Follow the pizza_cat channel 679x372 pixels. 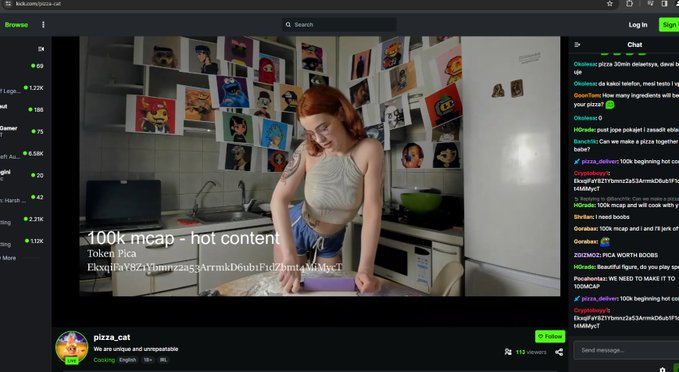click(550, 336)
